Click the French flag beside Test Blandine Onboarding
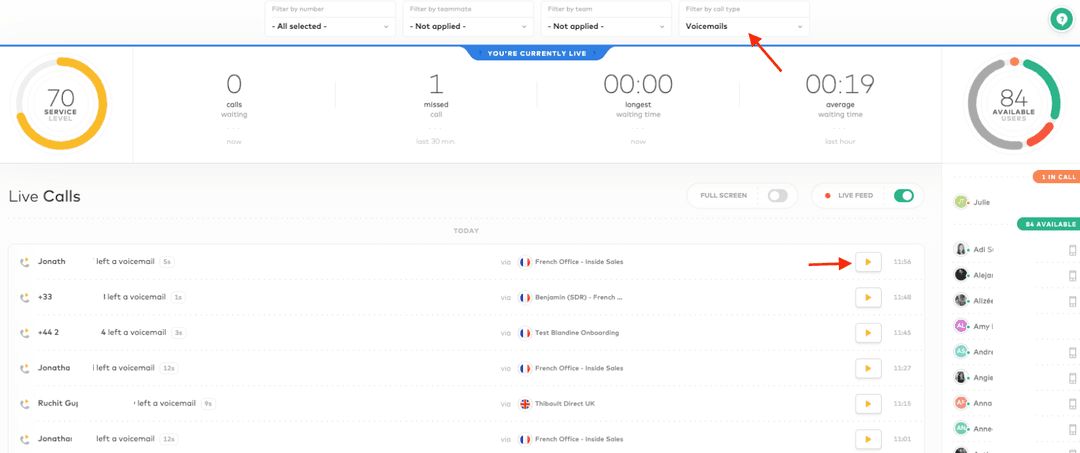 (525, 333)
